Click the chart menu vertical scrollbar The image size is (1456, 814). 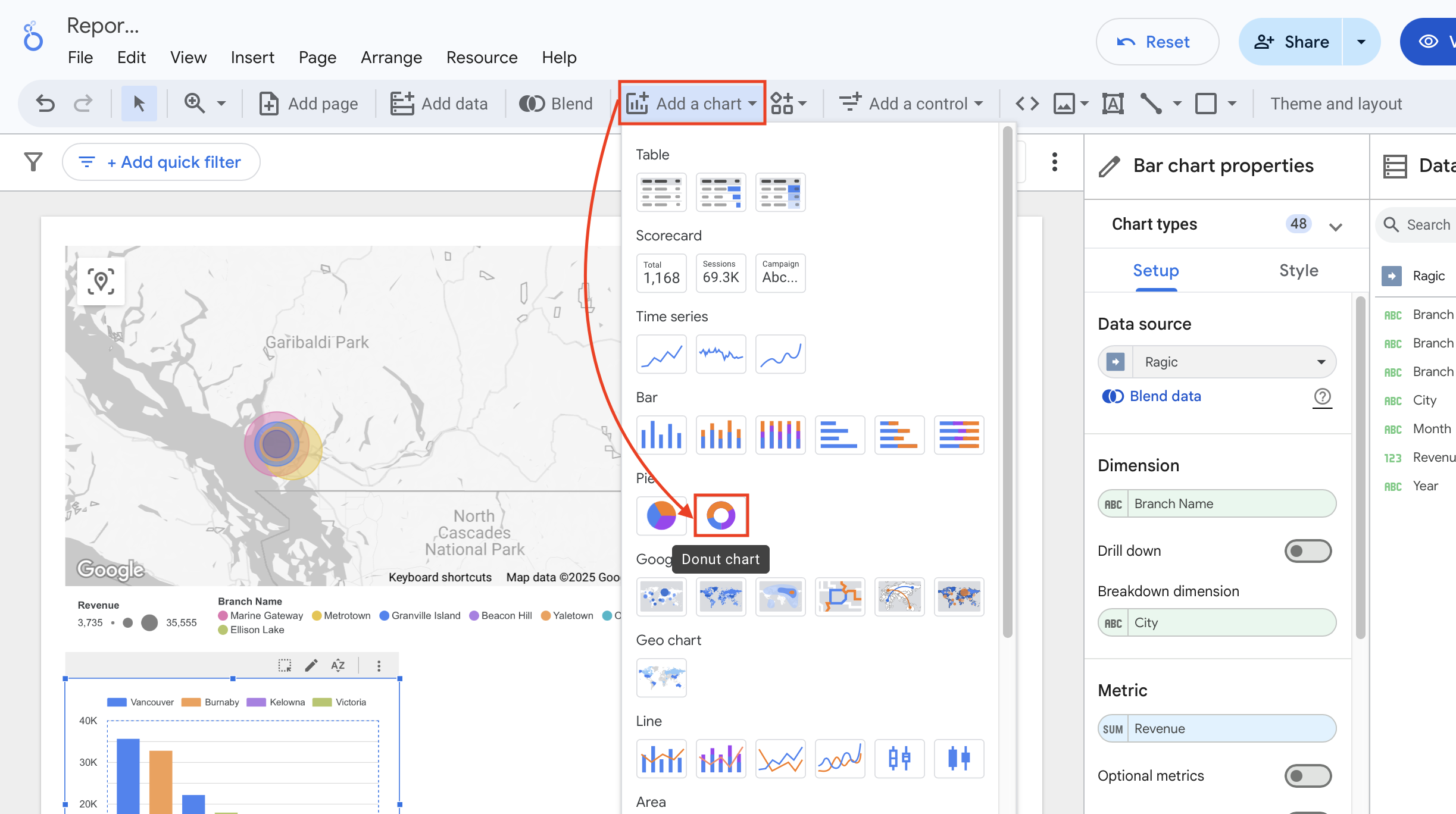1007,382
